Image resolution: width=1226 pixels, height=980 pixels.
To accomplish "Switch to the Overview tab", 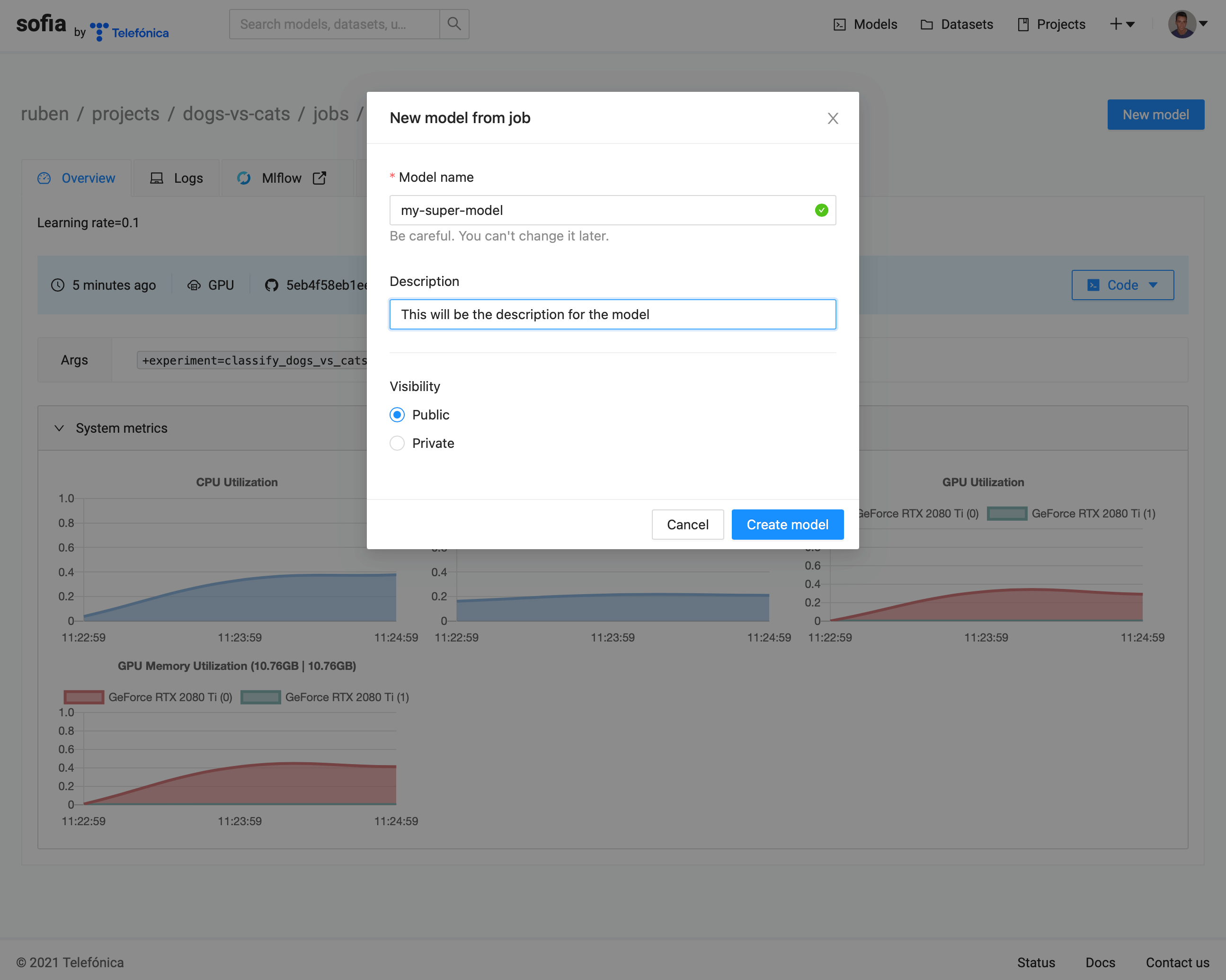I will tap(88, 178).
